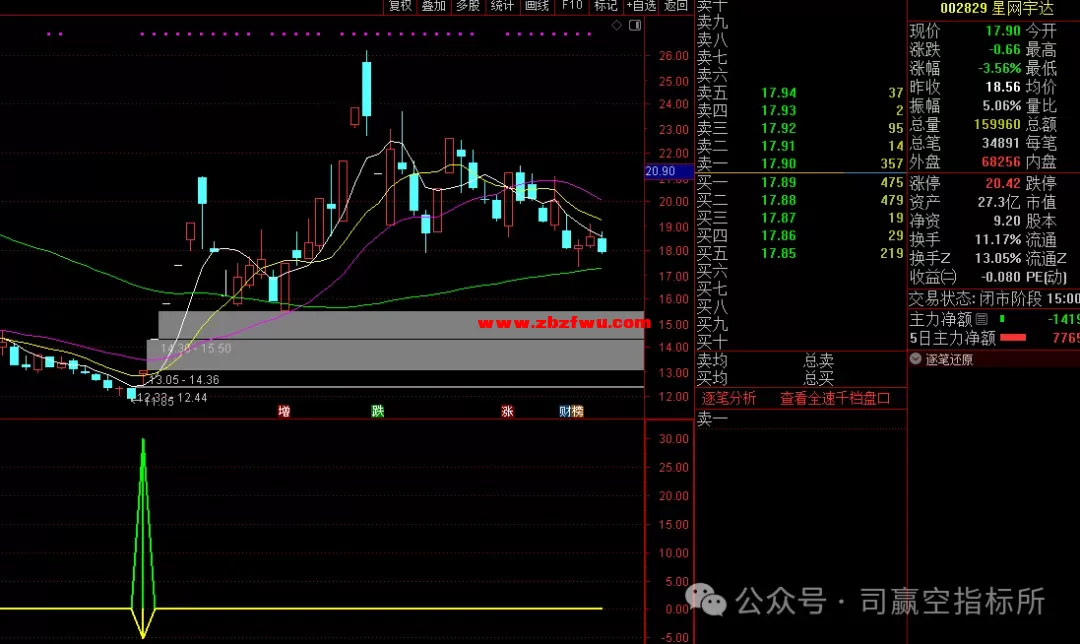Click the 换手Z value 13.05%

997,258
